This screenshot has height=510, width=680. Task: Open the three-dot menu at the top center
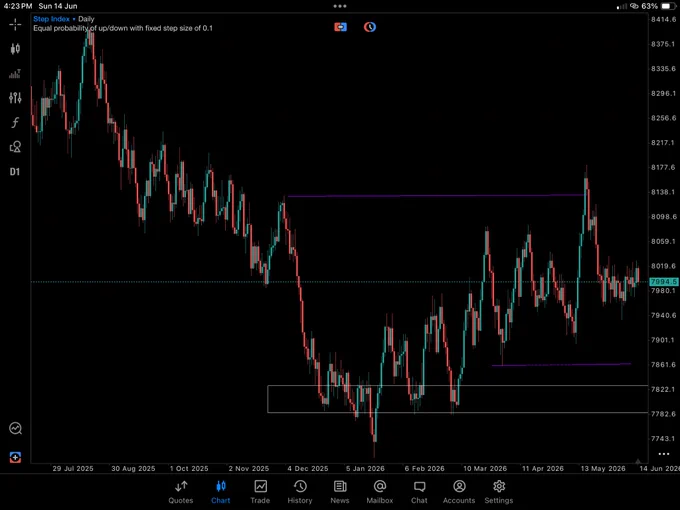tap(340, 6)
